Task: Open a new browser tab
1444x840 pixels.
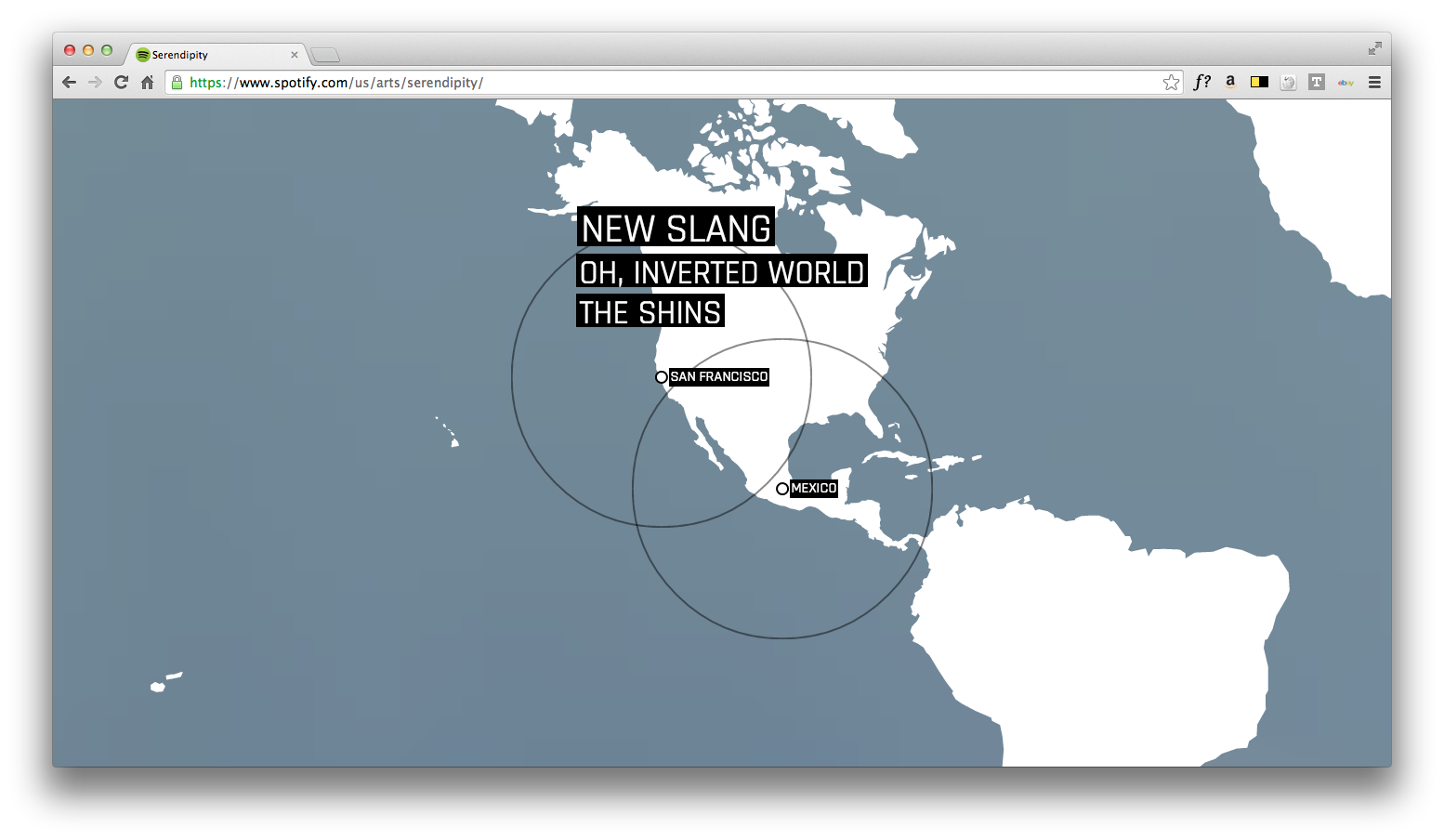Action: 325,56
